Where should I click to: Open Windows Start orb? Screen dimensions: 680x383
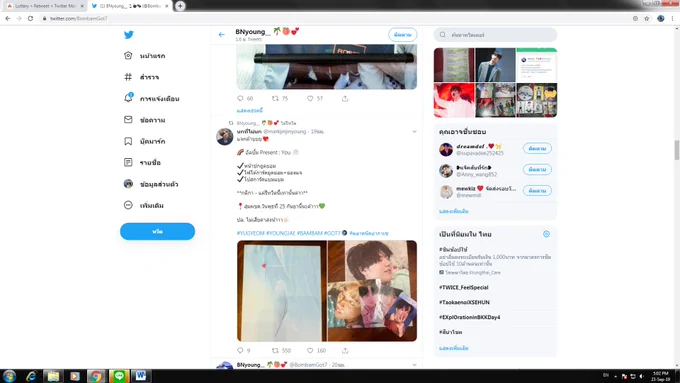(x=9, y=376)
